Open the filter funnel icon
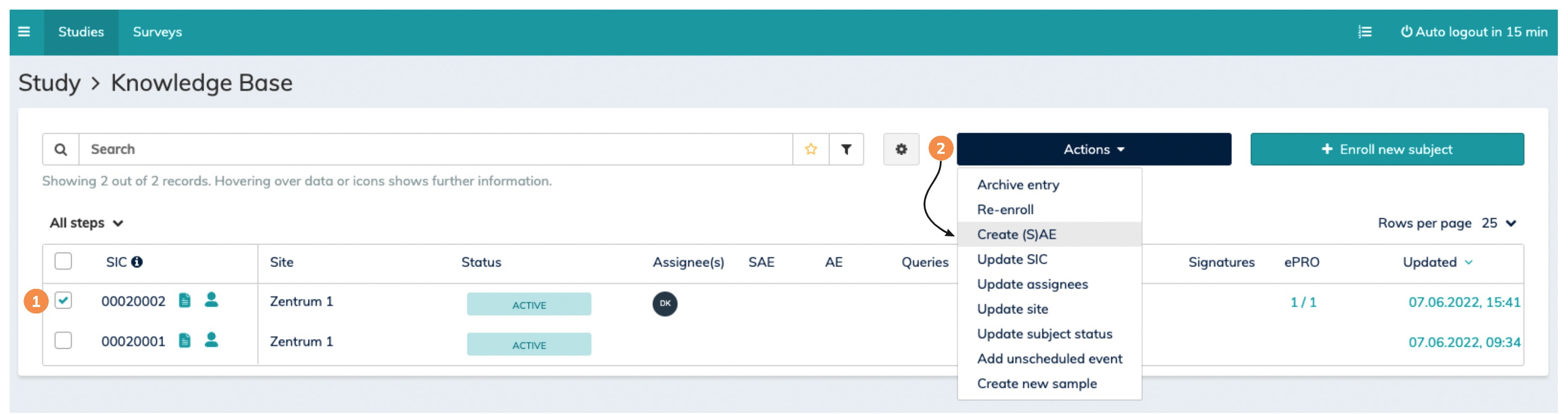The image size is (1568, 414). tap(846, 149)
